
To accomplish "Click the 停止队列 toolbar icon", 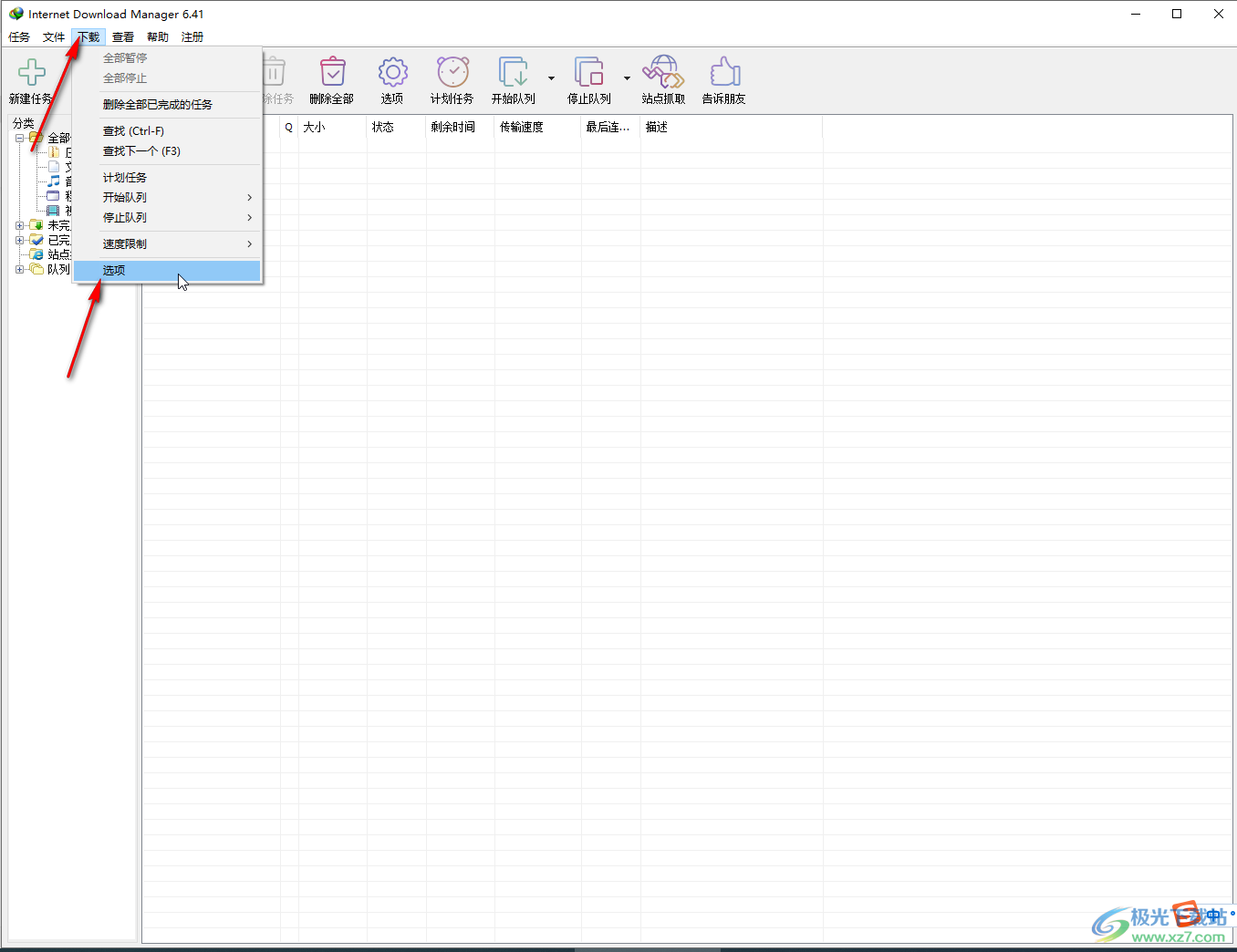I will click(588, 72).
